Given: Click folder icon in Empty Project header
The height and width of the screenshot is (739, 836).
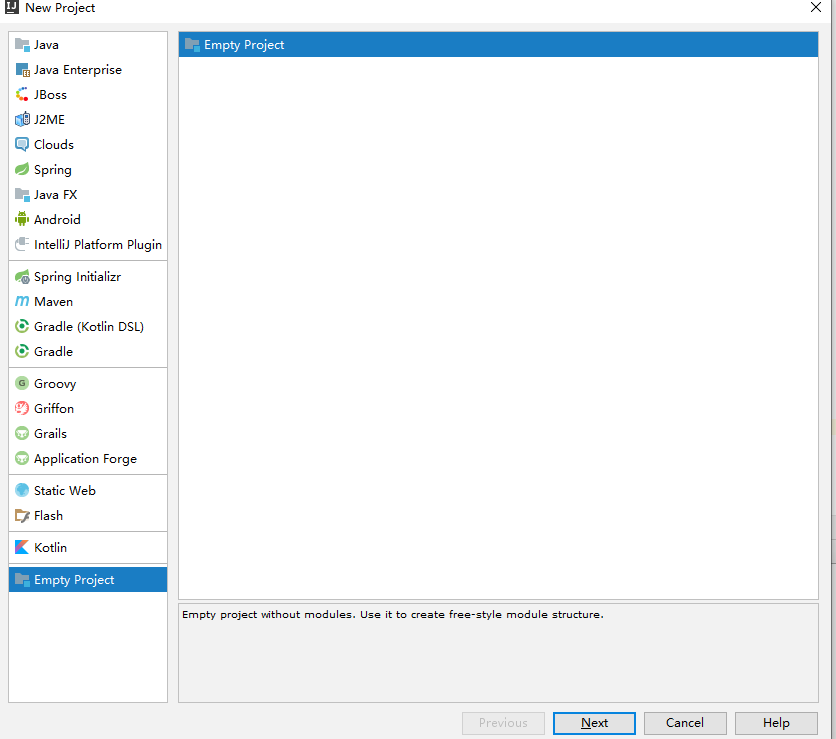Looking at the screenshot, I should click(x=192, y=45).
